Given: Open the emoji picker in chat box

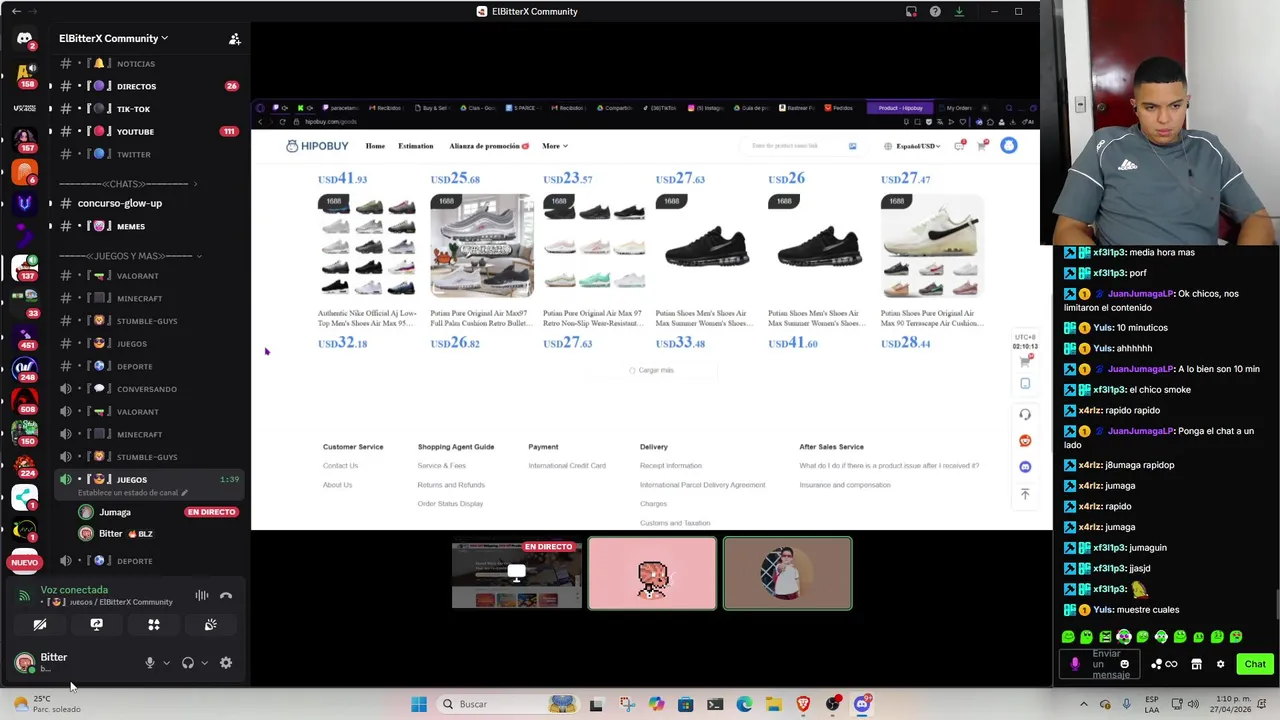Looking at the screenshot, I should coord(1125,664).
